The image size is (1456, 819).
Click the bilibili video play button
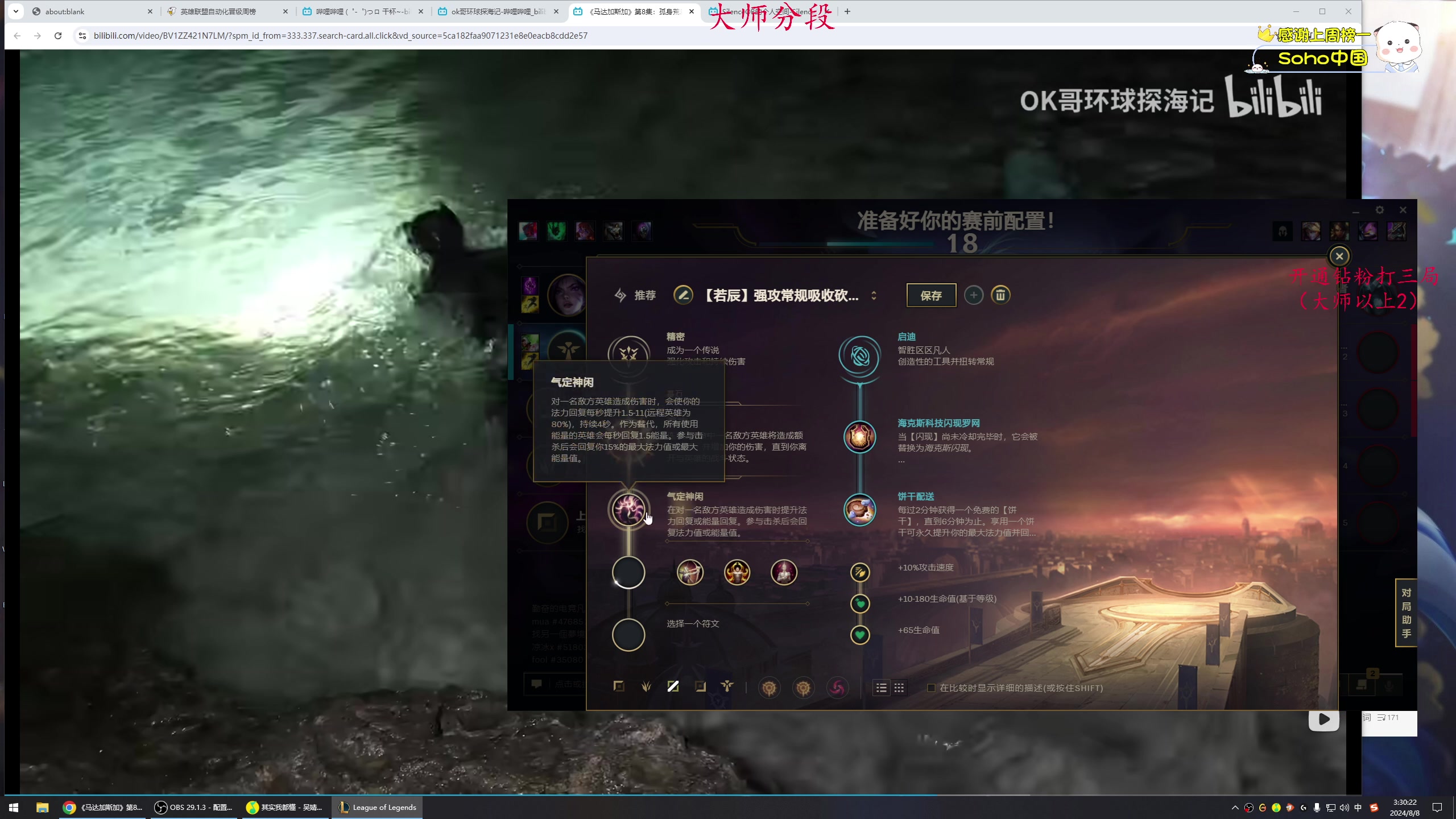[x=1324, y=719]
